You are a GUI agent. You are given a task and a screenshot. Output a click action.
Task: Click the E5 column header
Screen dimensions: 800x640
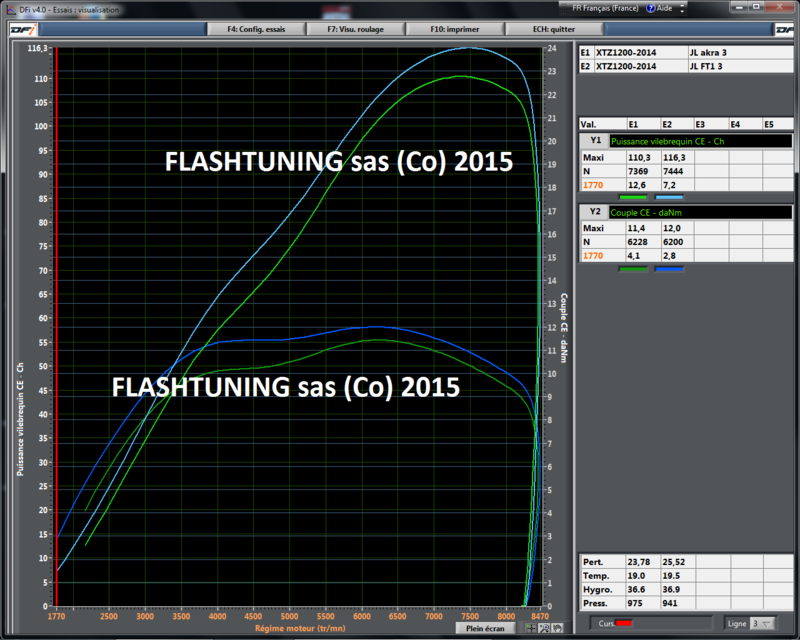click(x=778, y=124)
